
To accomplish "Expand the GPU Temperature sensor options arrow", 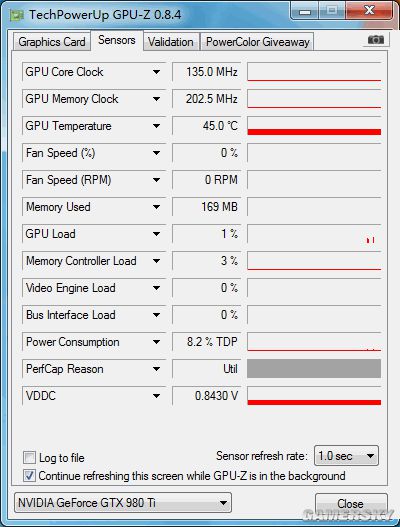I will [x=156, y=126].
